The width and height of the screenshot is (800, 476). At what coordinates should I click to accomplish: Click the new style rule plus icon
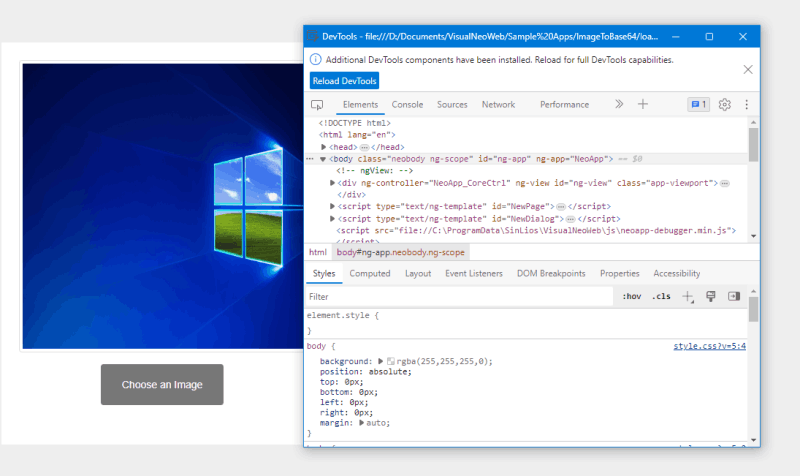[x=688, y=296]
